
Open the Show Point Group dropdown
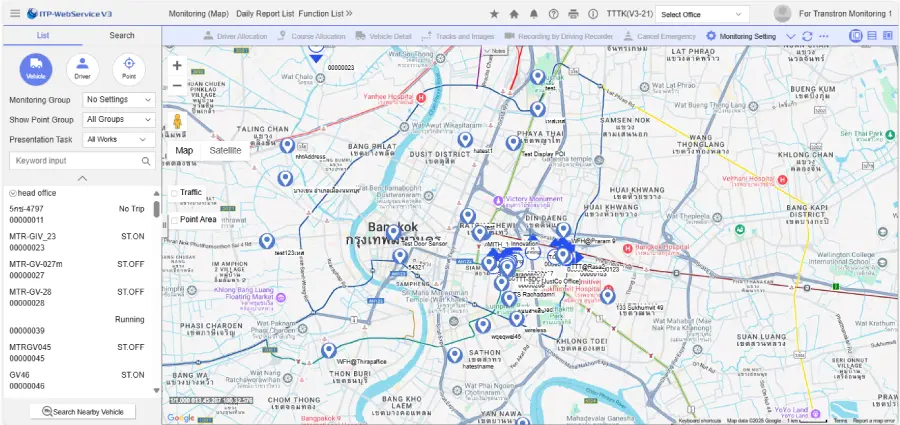tap(119, 119)
